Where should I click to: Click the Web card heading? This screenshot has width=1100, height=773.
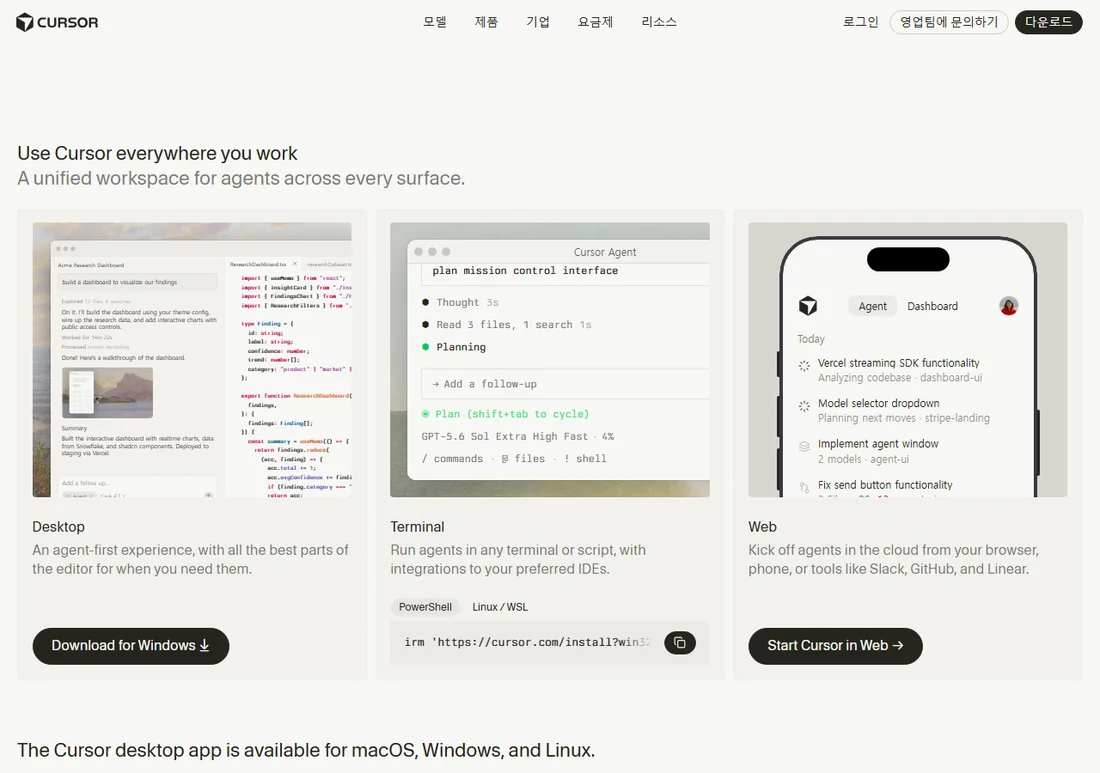coord(763,527)
